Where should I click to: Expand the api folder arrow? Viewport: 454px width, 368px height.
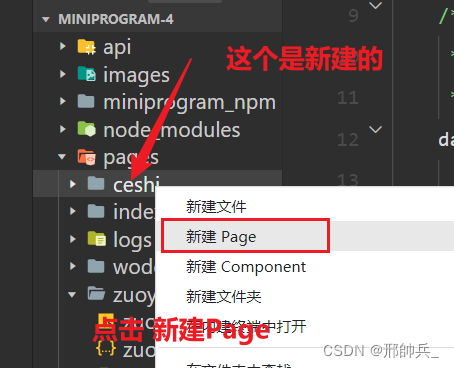63,46
